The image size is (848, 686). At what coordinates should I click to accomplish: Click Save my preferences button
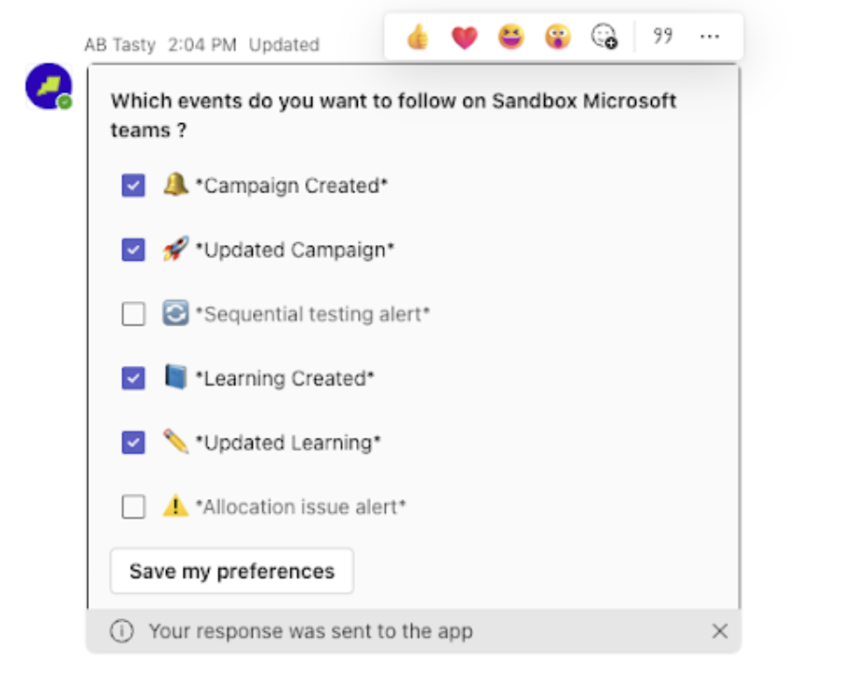click(x=231, y=571)
